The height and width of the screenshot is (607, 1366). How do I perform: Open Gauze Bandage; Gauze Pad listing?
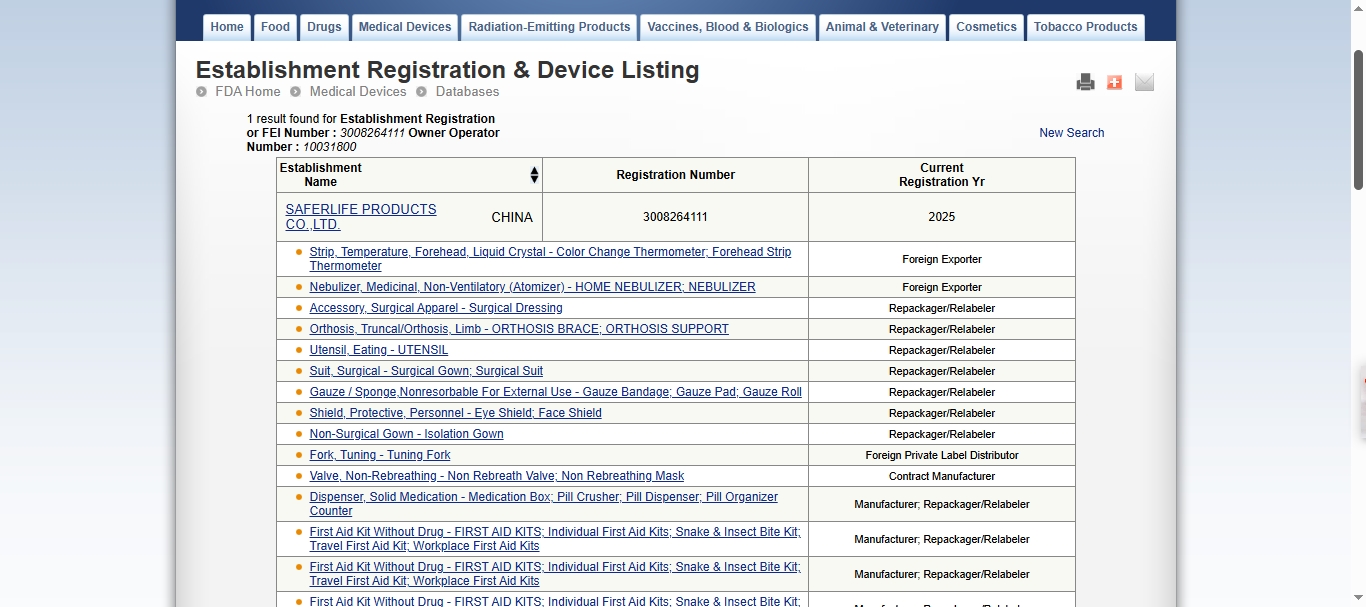coord(555,392)
